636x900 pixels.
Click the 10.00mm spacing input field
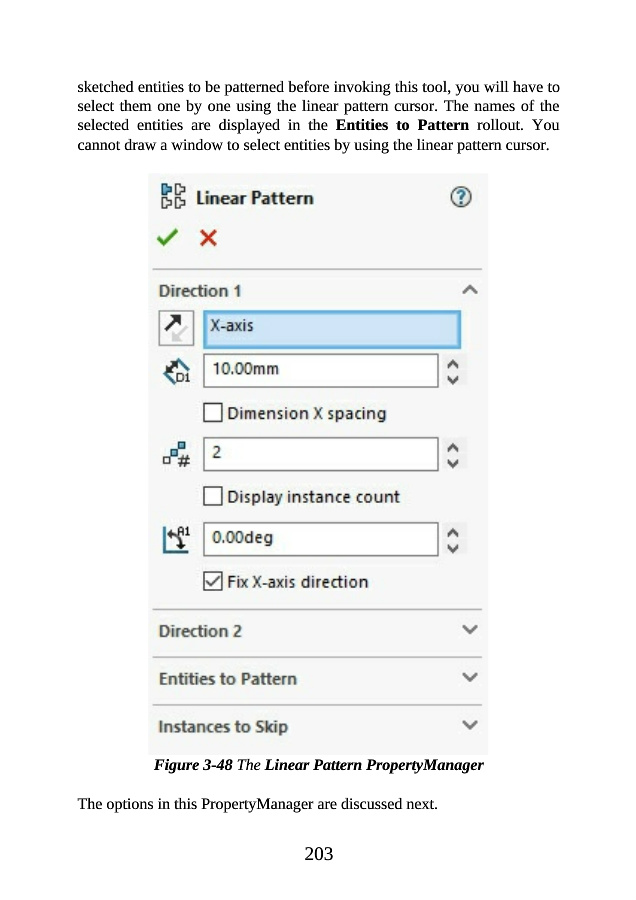(320, 370)
